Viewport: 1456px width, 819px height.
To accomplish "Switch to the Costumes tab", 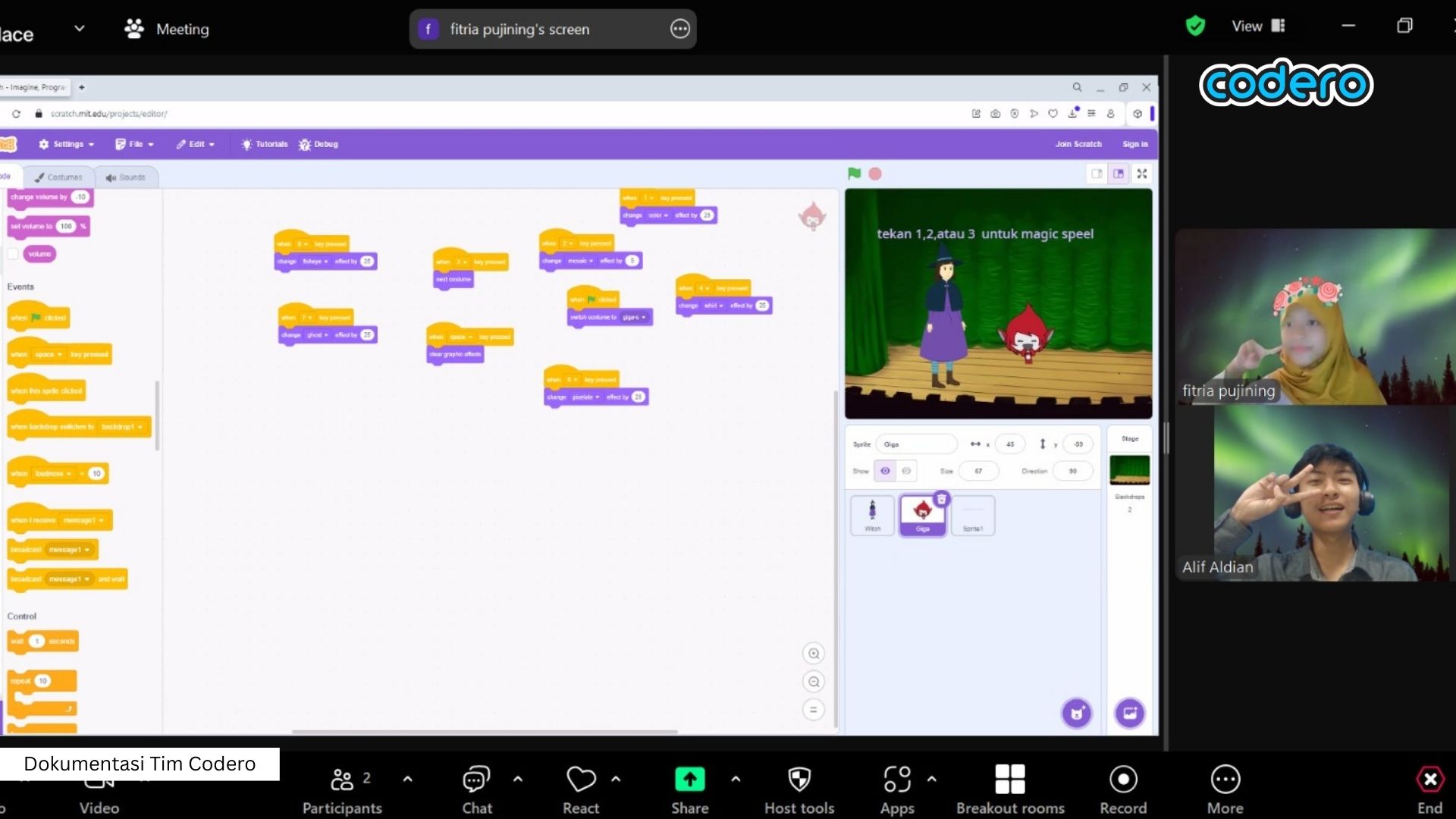I will coord(58,177).
